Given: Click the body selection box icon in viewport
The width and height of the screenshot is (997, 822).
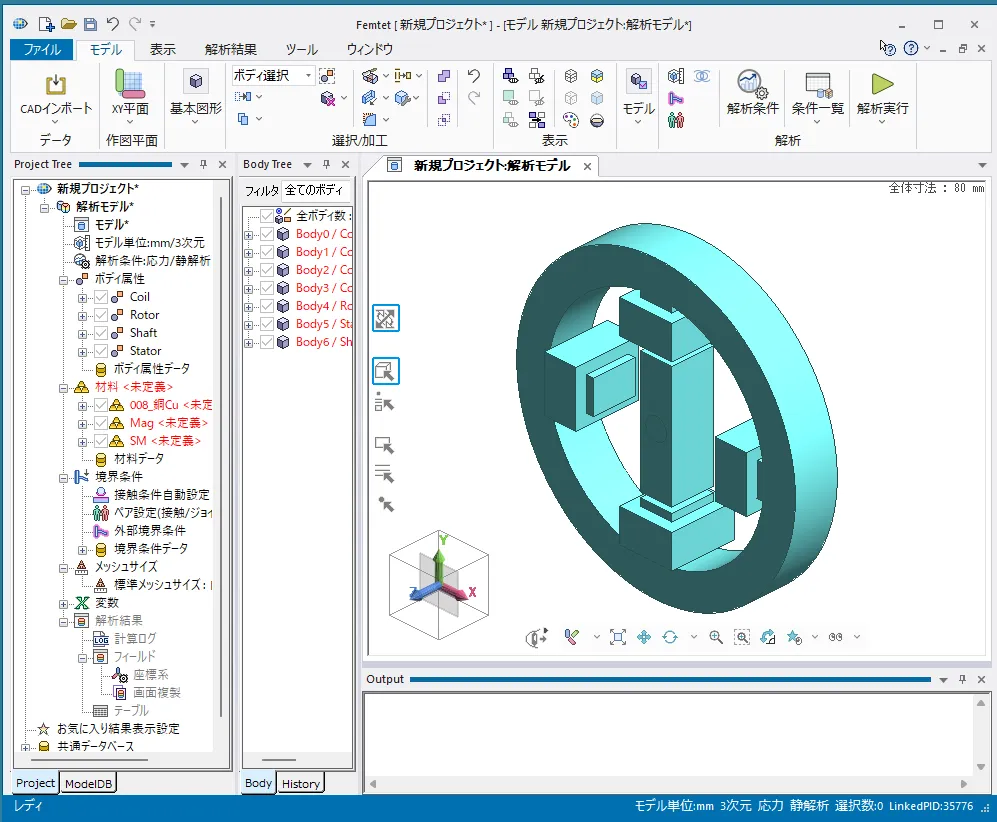Looking at the screenshot, I should [385, 371].
